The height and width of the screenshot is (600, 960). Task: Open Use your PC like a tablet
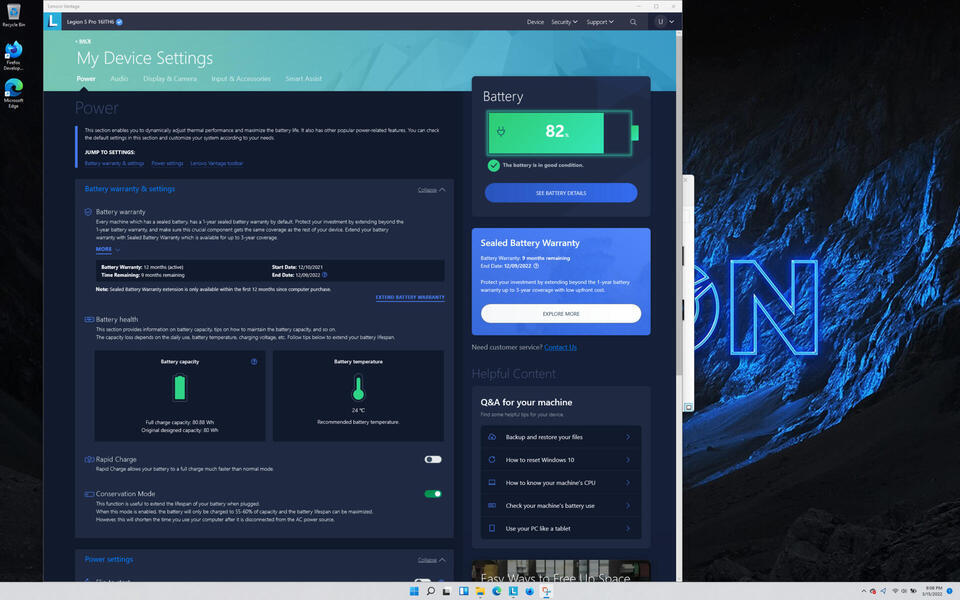click(561, 528)
